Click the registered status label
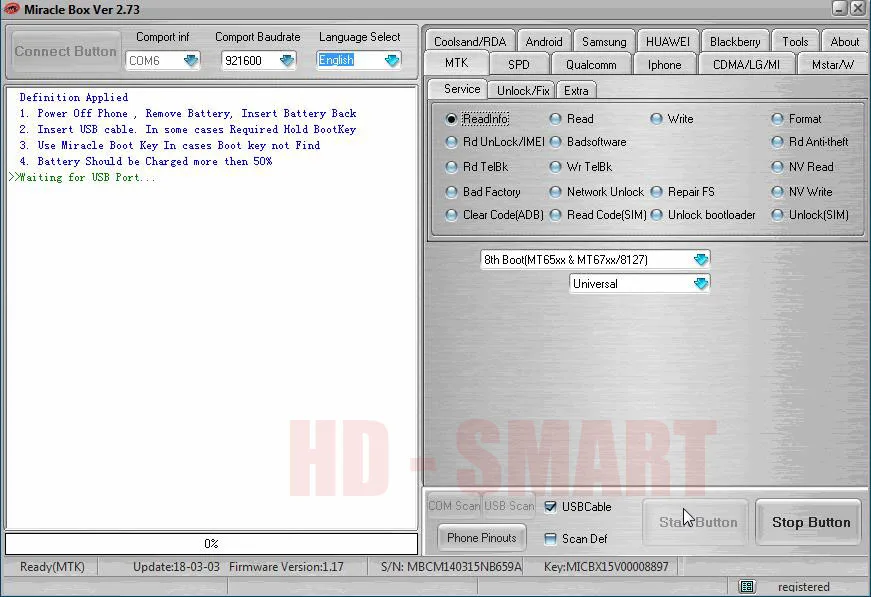The image size is (871, 597). (803, 586)
